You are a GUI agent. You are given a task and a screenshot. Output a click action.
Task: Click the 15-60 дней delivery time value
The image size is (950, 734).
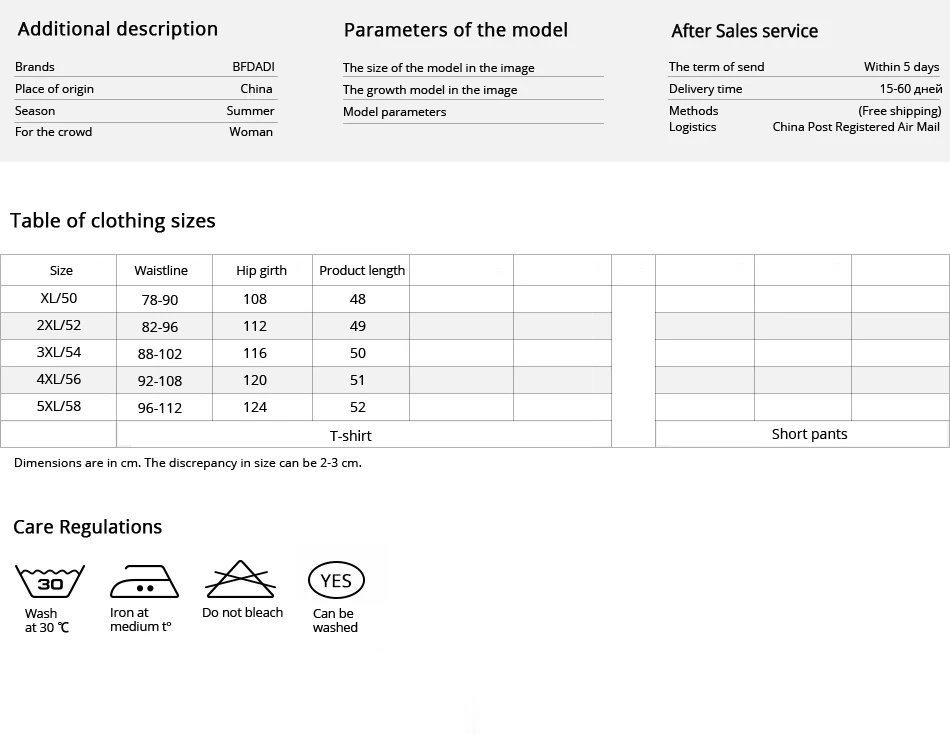(911, 89)
